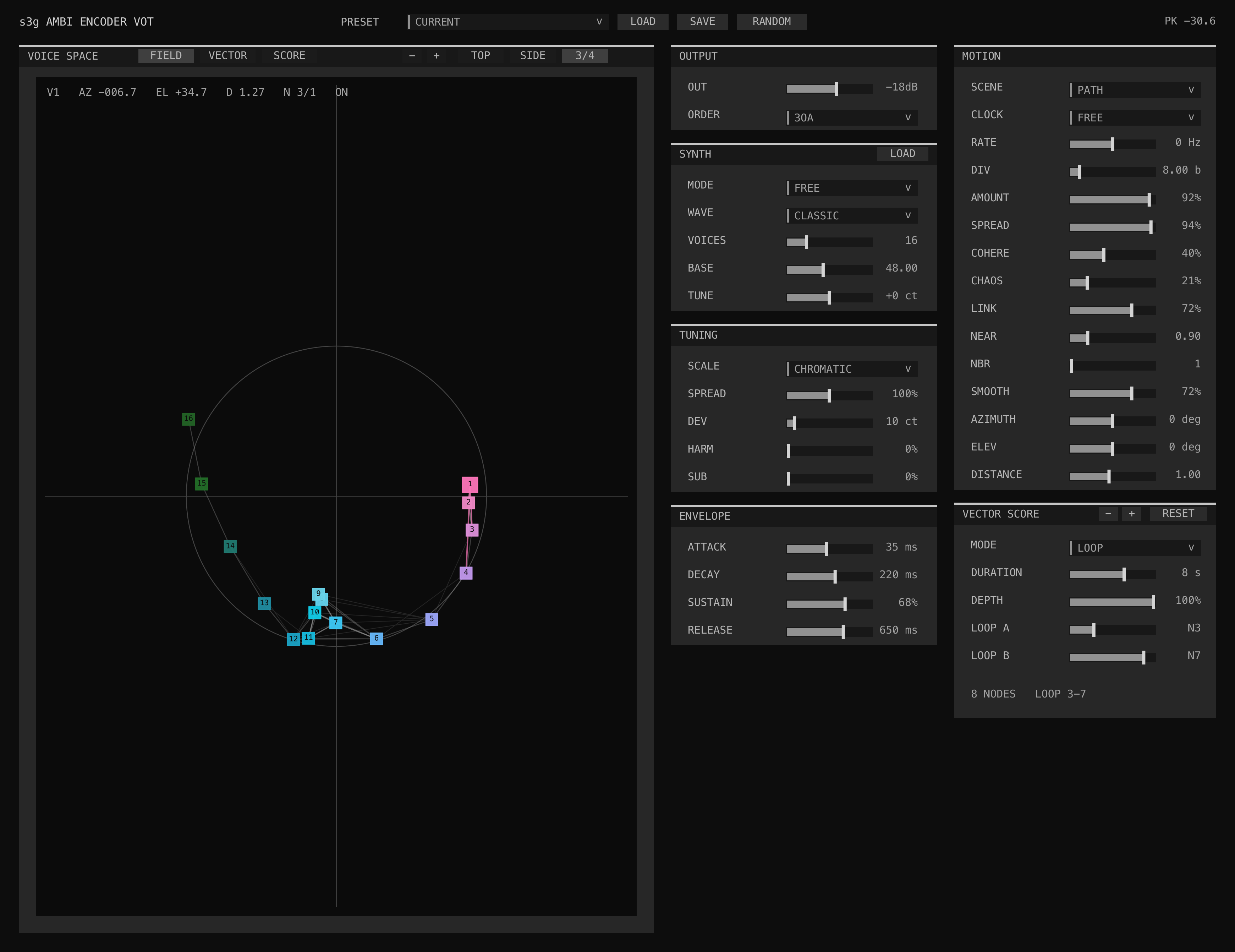
Task: Click the preset LOAD button
Action: (643, 22)
